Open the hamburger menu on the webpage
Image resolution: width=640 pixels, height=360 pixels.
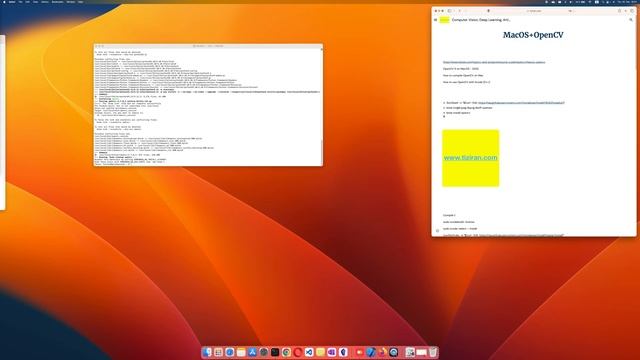coord(436,20)
